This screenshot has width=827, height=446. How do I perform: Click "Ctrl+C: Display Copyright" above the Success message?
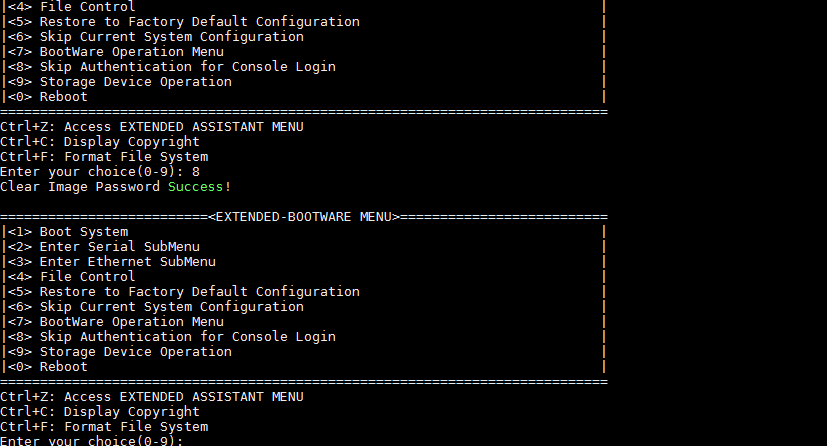coord(100,142)
